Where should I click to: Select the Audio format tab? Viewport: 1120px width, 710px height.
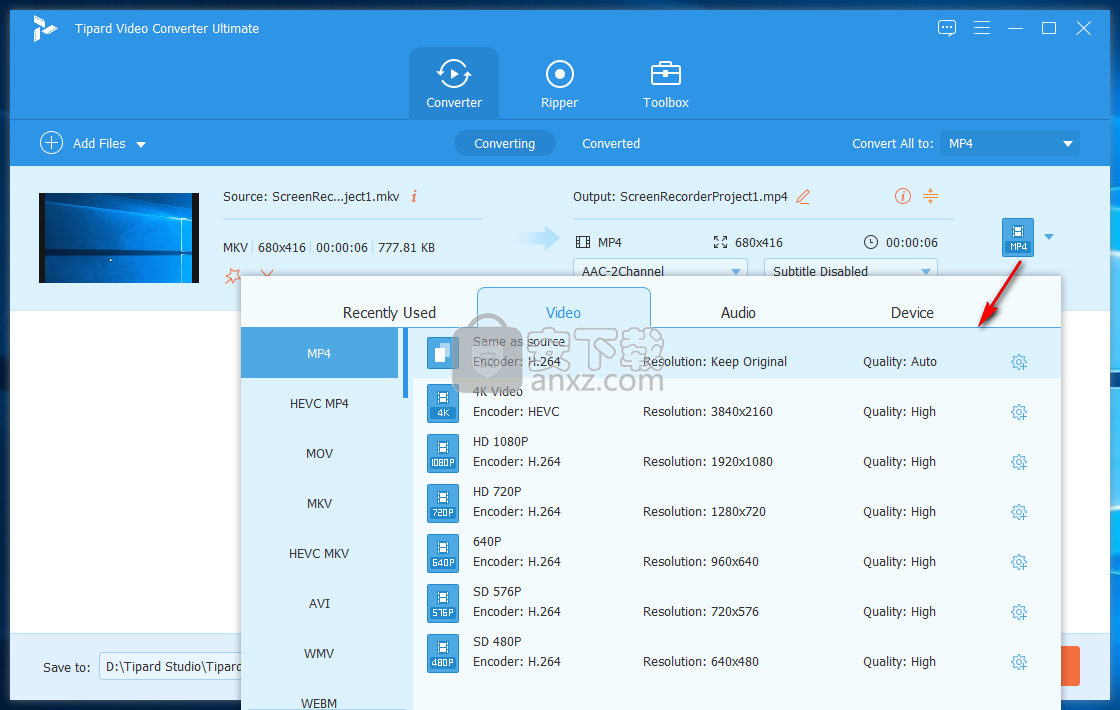point(738,312)
